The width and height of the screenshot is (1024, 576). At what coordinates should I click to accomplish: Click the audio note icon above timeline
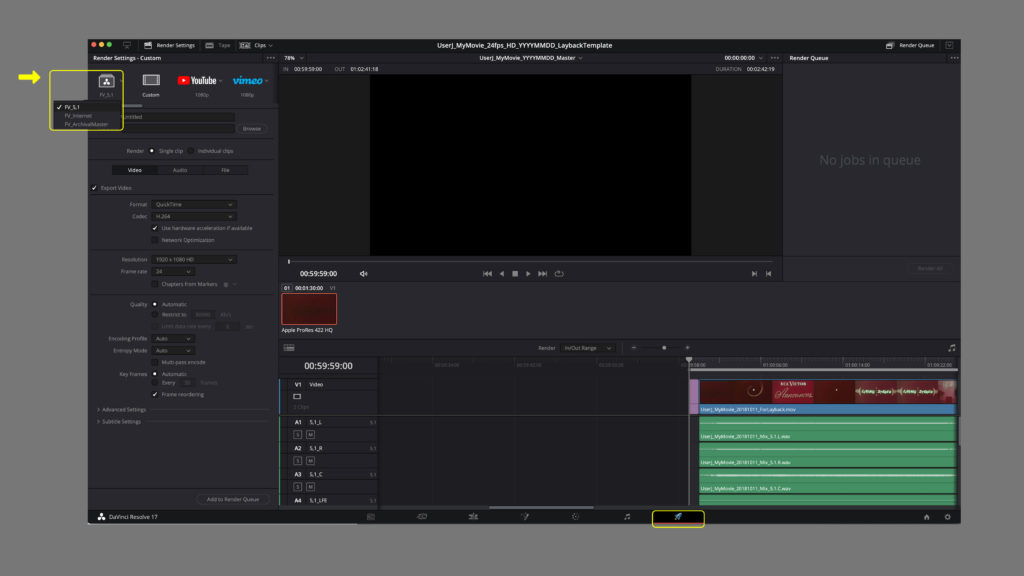(x=952, y=348)
